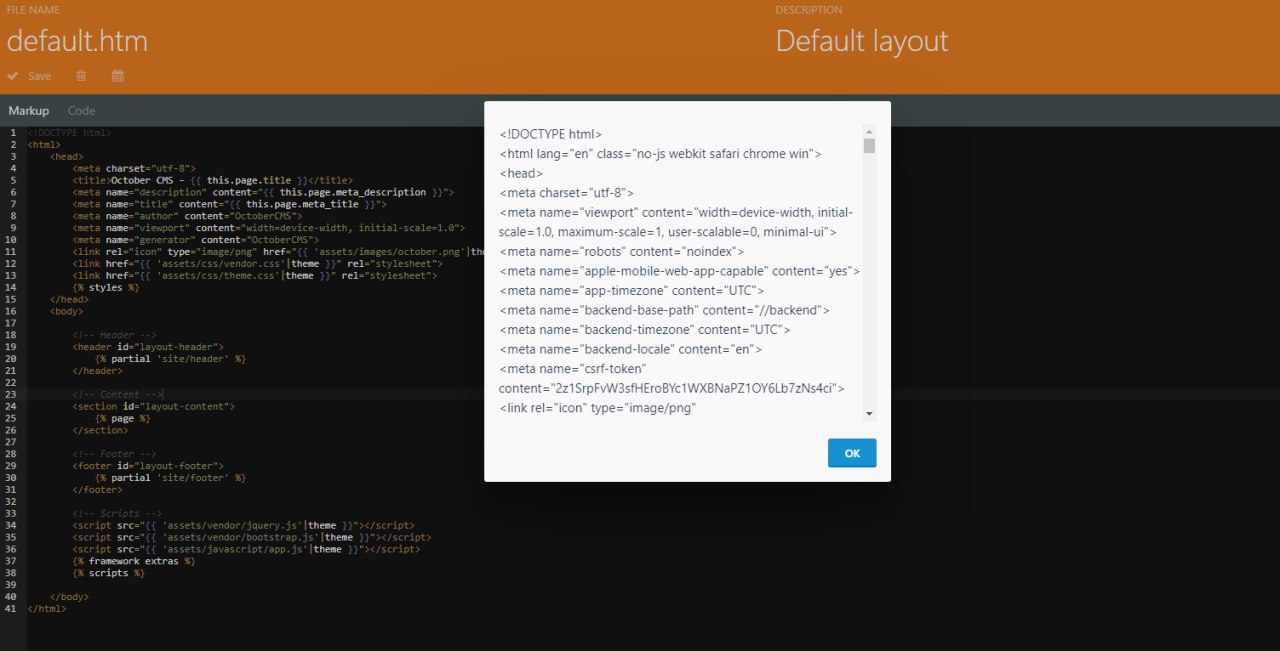Click editor line linking theme.css stylesheet

(x=254, y=276)
